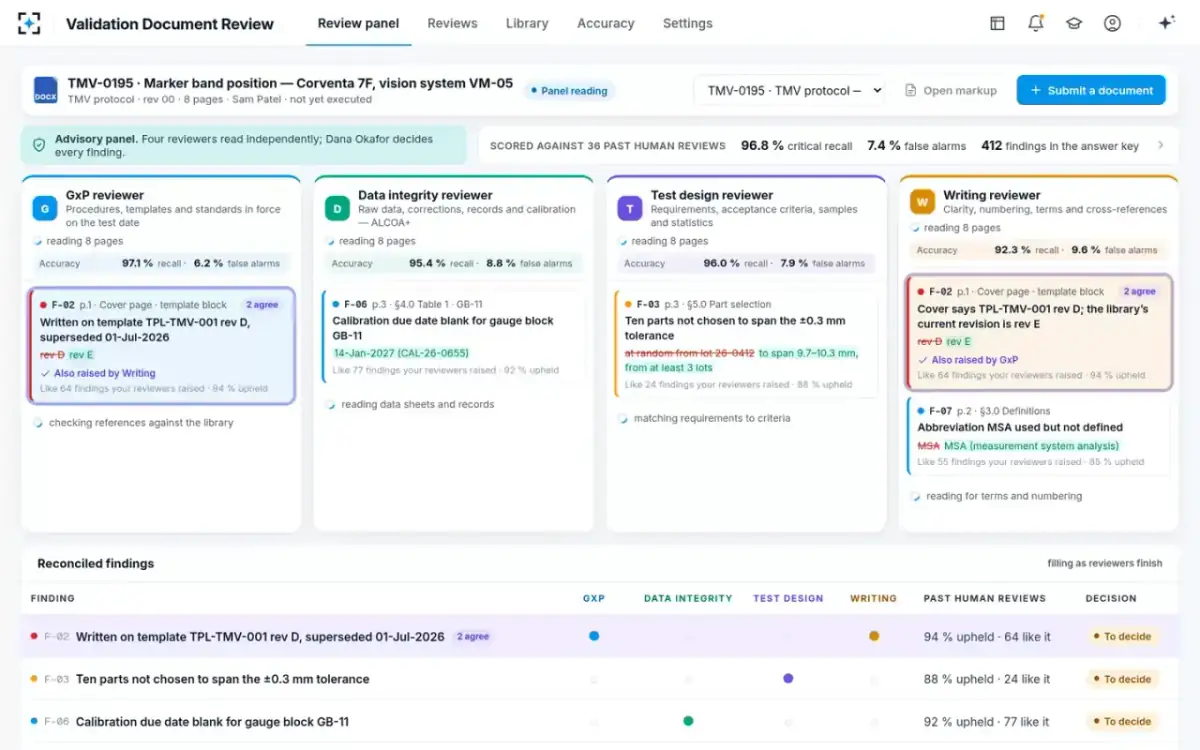Viewport: 1200px width, 750px height.
Task: Open Writing reviewer F-02 cover finding card
Action: pyautogui.click(x=1038, y=332)
